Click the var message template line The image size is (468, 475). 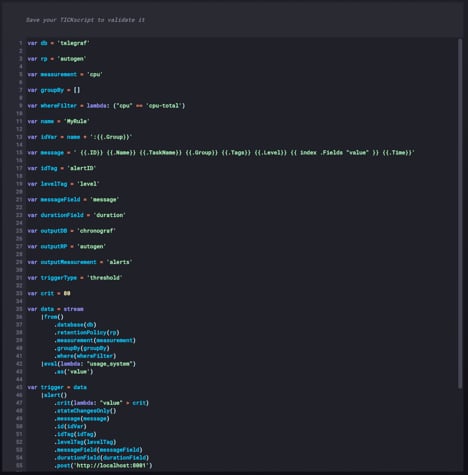pyautogui.click(x=221, y=153)
